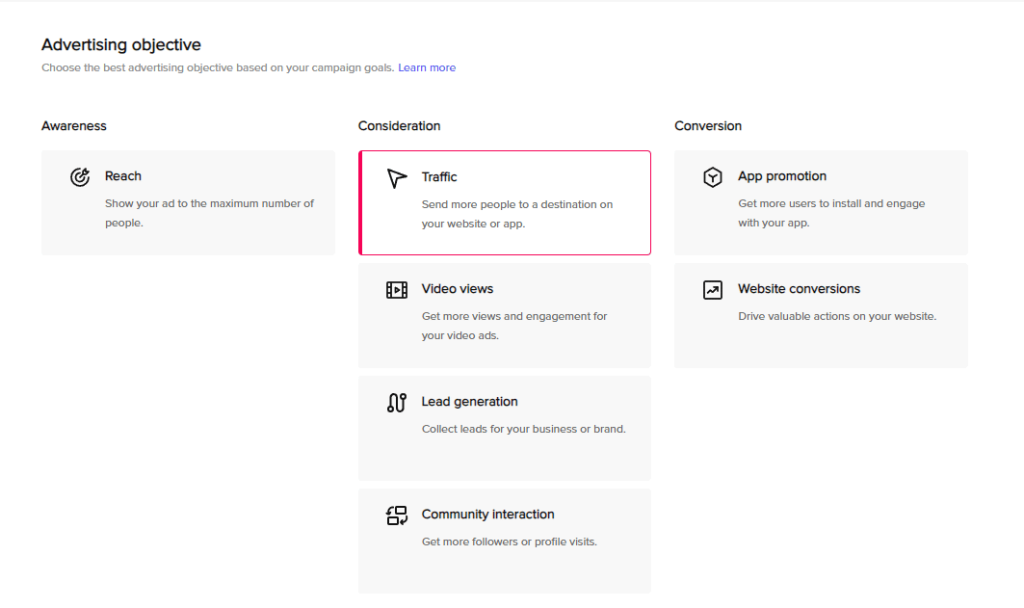Click the Community interaction icon
The image size is (1024, 608).
click(397, 516)
